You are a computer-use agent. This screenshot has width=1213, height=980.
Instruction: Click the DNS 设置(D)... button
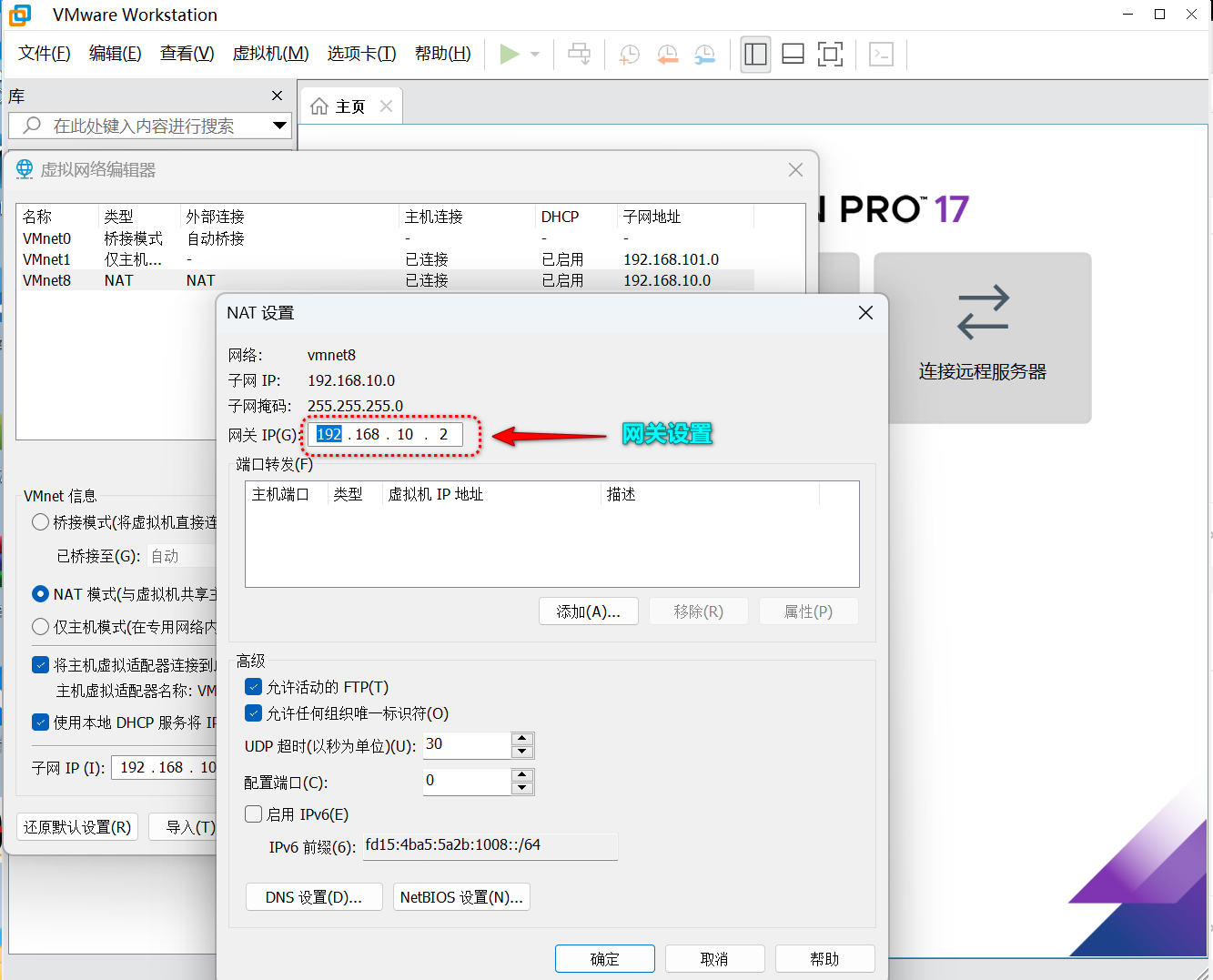click(314, 897)
